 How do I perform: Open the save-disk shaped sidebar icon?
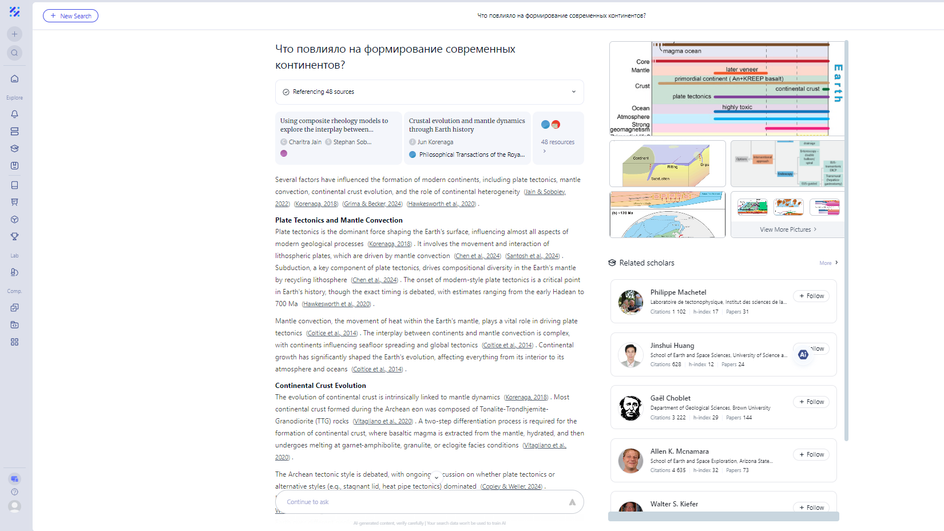[x=14, y=166]
